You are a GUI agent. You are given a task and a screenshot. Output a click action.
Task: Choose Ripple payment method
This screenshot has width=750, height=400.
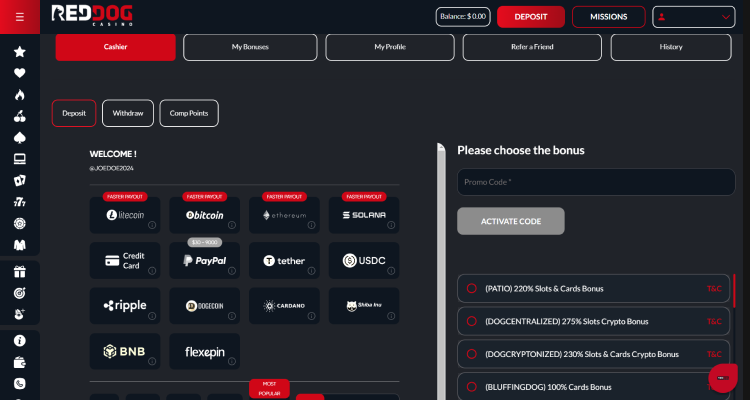(125, 306)
